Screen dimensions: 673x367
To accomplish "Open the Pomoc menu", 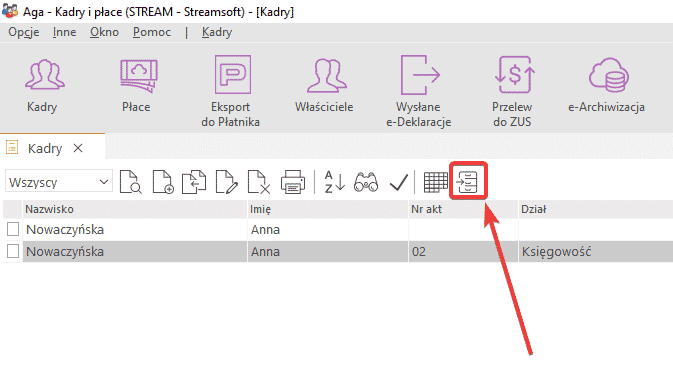I will pos(152,32).
